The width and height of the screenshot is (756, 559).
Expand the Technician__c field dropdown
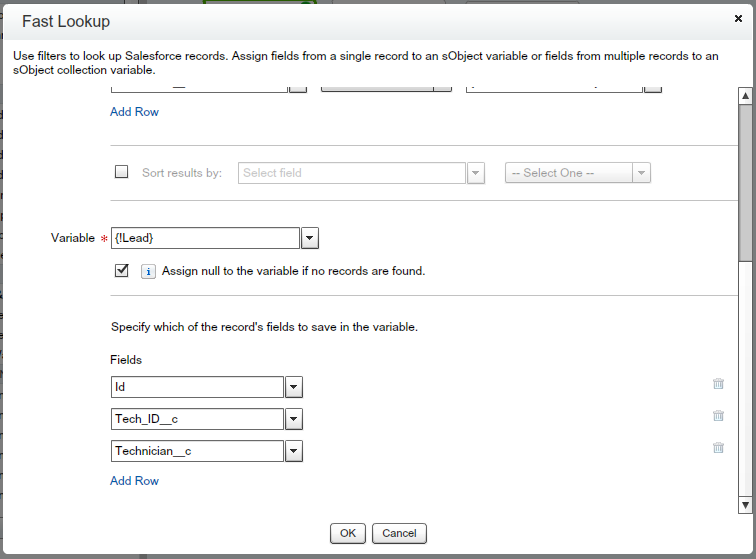pos(294,451)
